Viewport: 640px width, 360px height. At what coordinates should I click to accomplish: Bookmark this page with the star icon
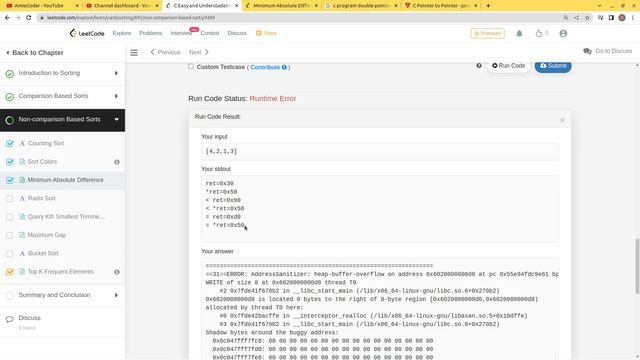tap(587, 18)
